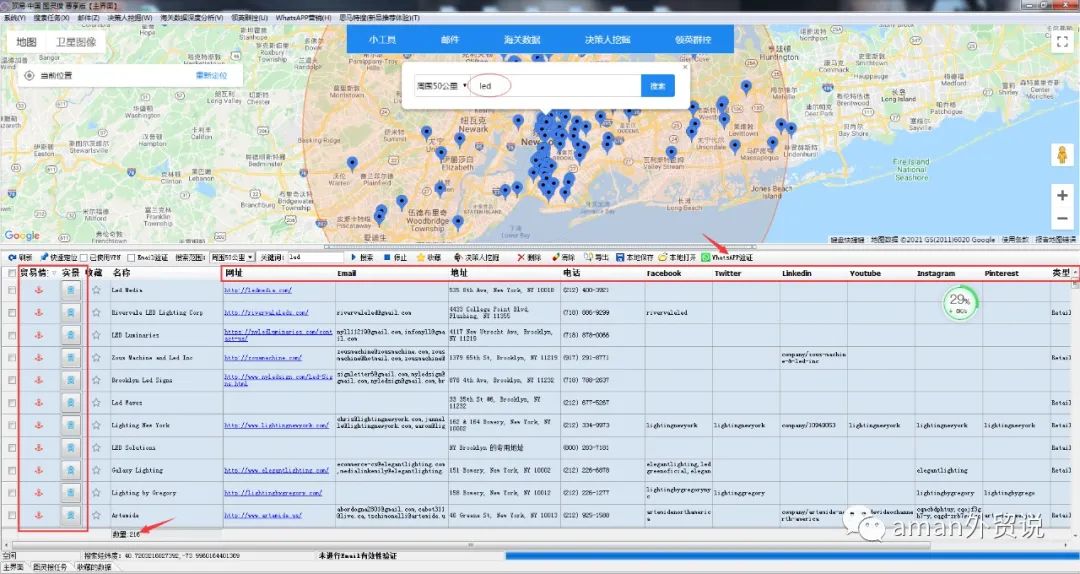Open the lightingnewyork.com website link

tap(276, 425)
